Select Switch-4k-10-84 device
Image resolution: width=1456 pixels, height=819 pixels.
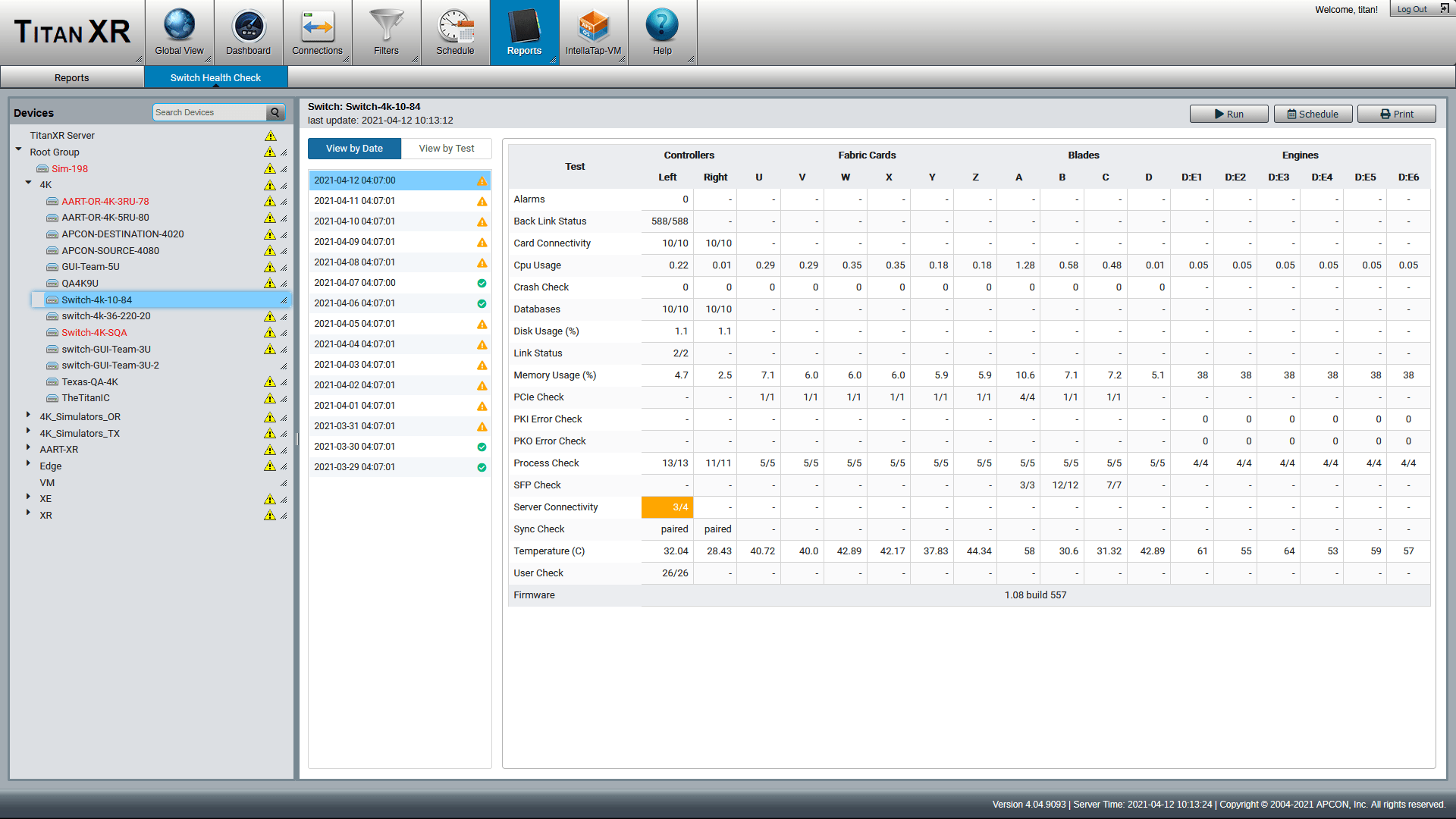click(x=97, y=299)
